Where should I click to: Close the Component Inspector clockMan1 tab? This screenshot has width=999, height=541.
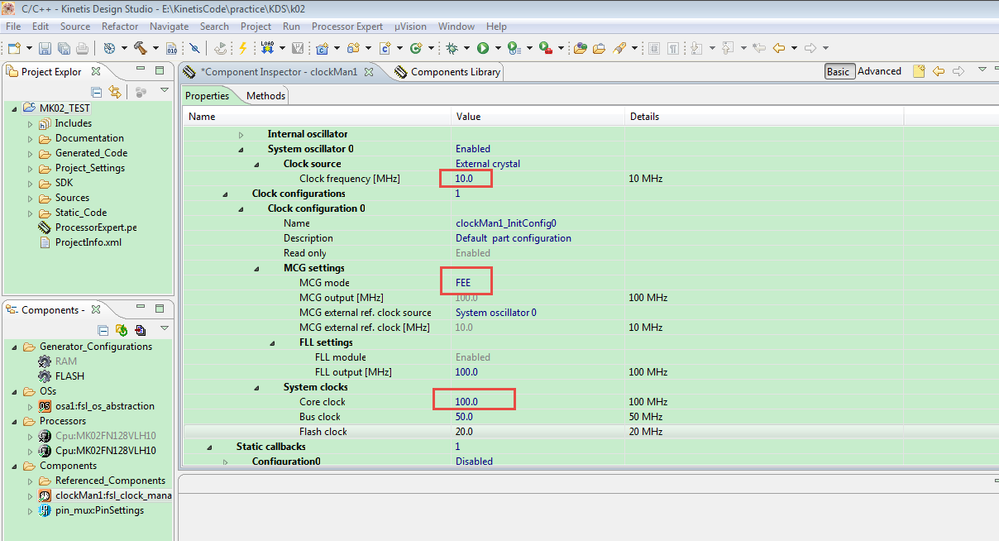[368, 72]
